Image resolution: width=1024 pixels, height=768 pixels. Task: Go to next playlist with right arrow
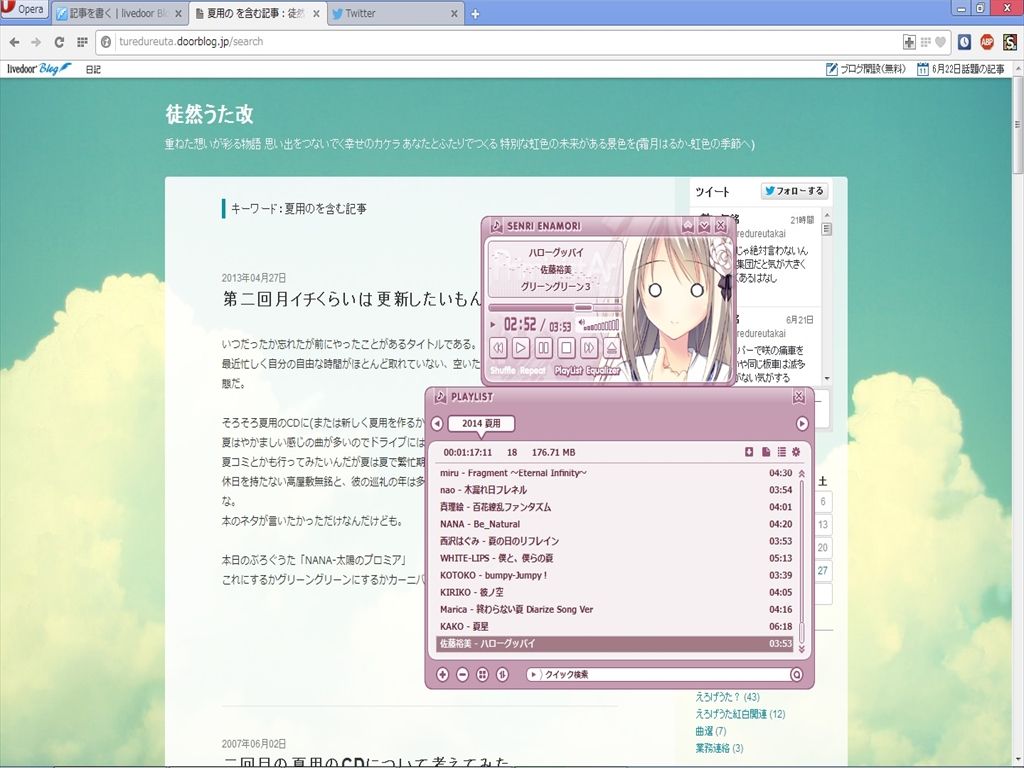(x=802, y=424)
